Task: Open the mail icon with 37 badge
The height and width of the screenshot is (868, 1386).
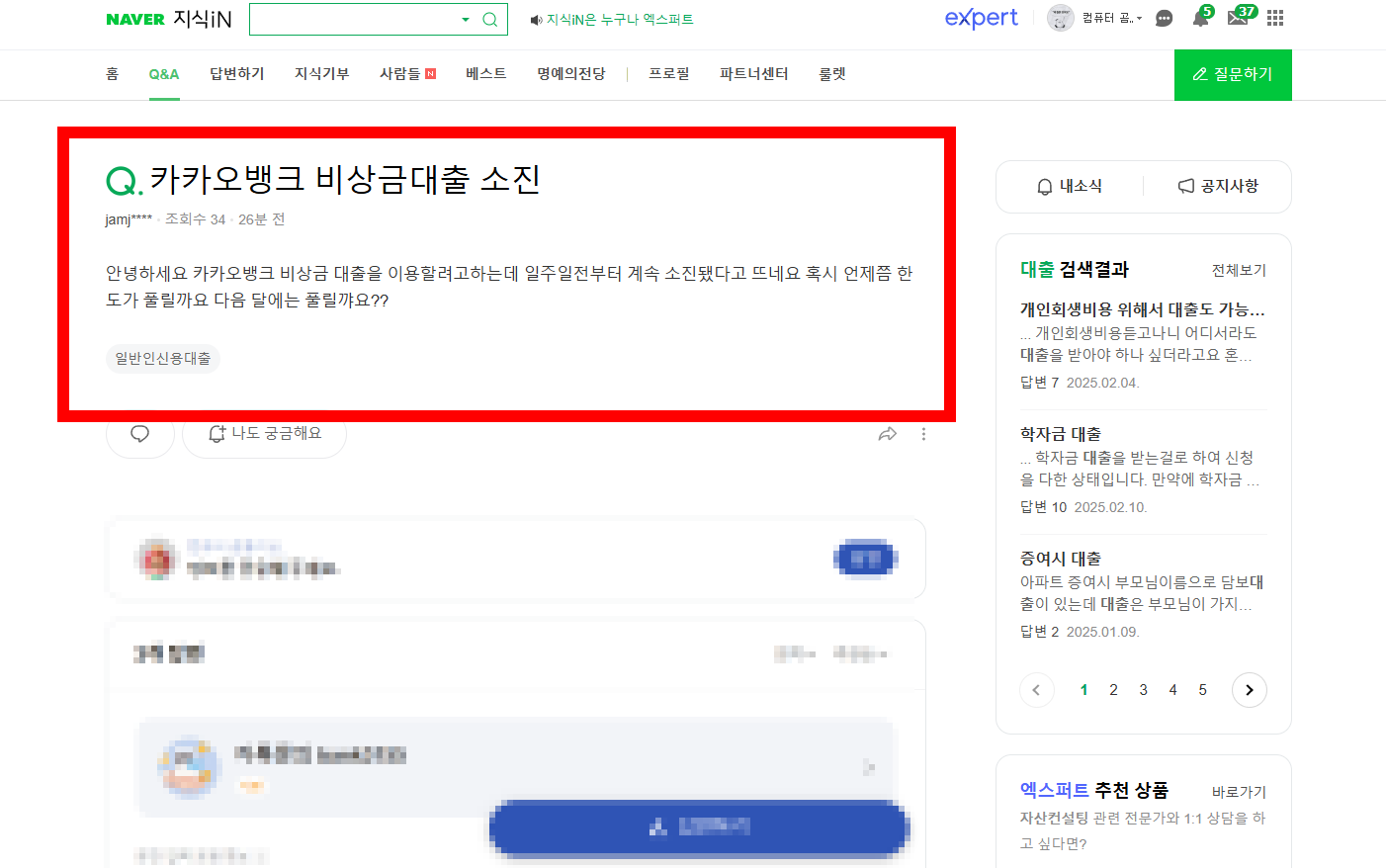Action: (x=1239, y=17)
